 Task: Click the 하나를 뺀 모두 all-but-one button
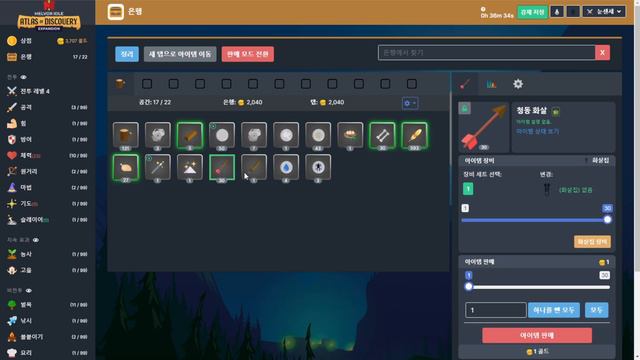coord(554,310)
